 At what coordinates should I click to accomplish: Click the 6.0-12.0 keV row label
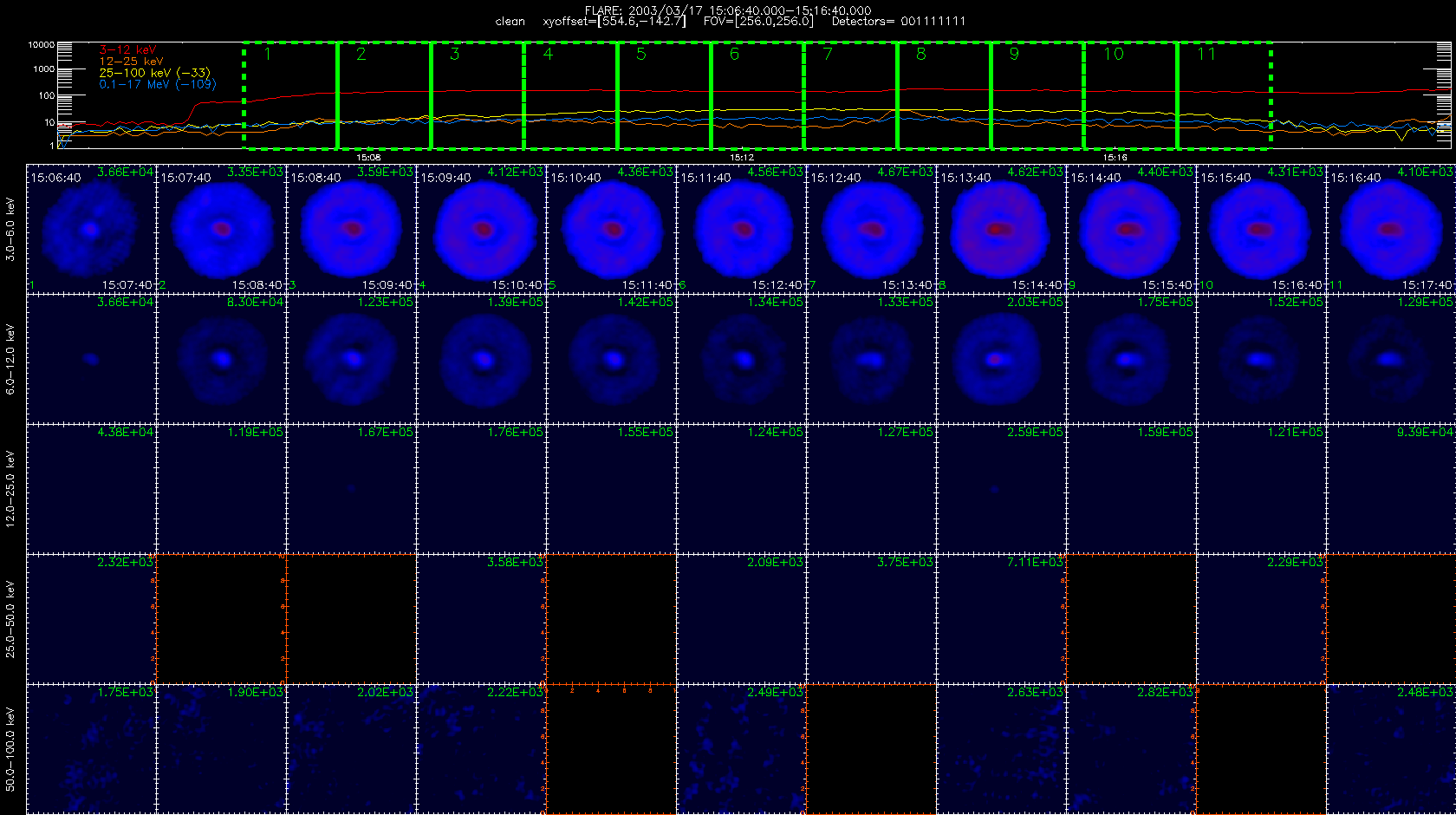click(x=10, y=359)
